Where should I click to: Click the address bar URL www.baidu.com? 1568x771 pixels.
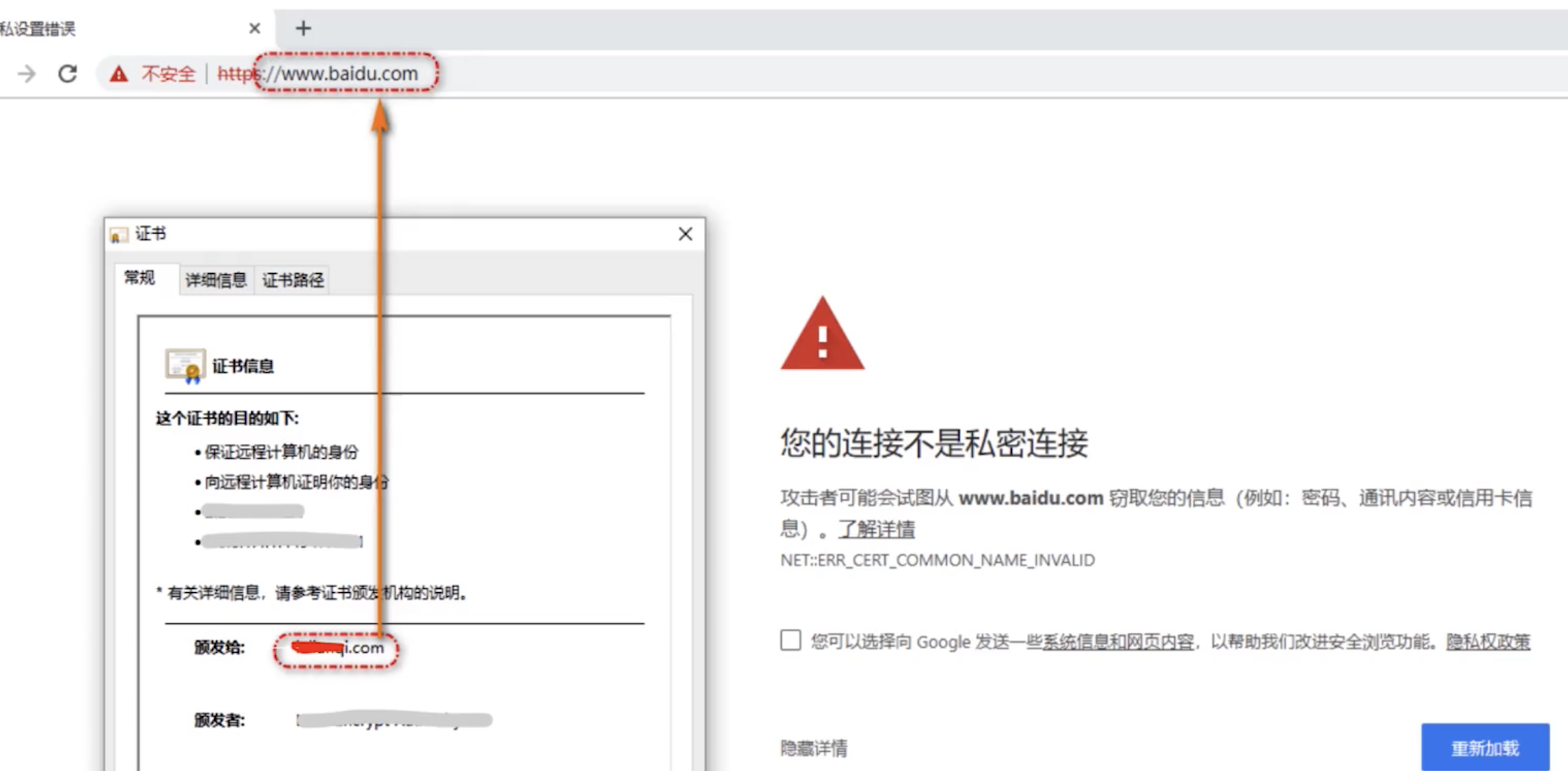coord(348,74)
